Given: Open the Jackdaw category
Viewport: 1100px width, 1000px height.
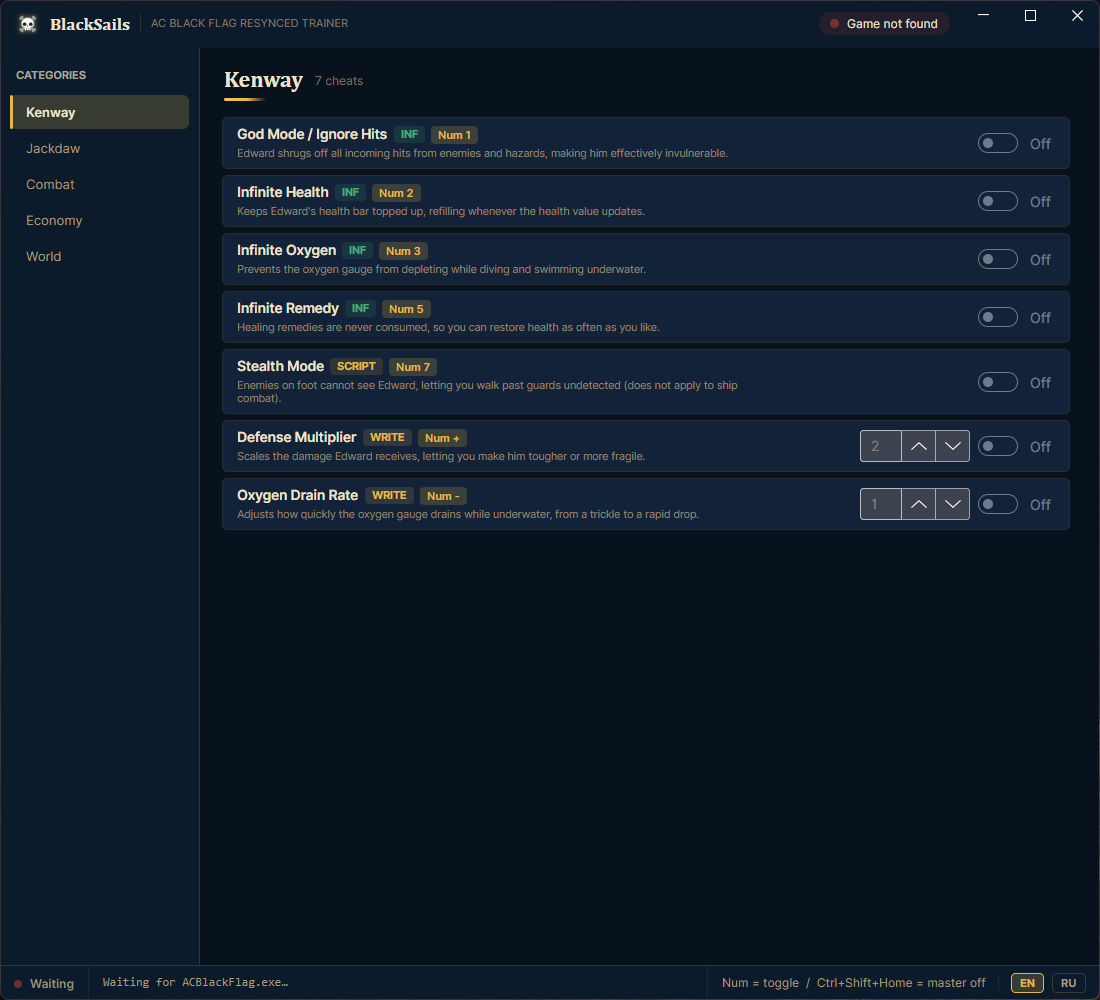Looking at the screenshot, I should point(100,148).
